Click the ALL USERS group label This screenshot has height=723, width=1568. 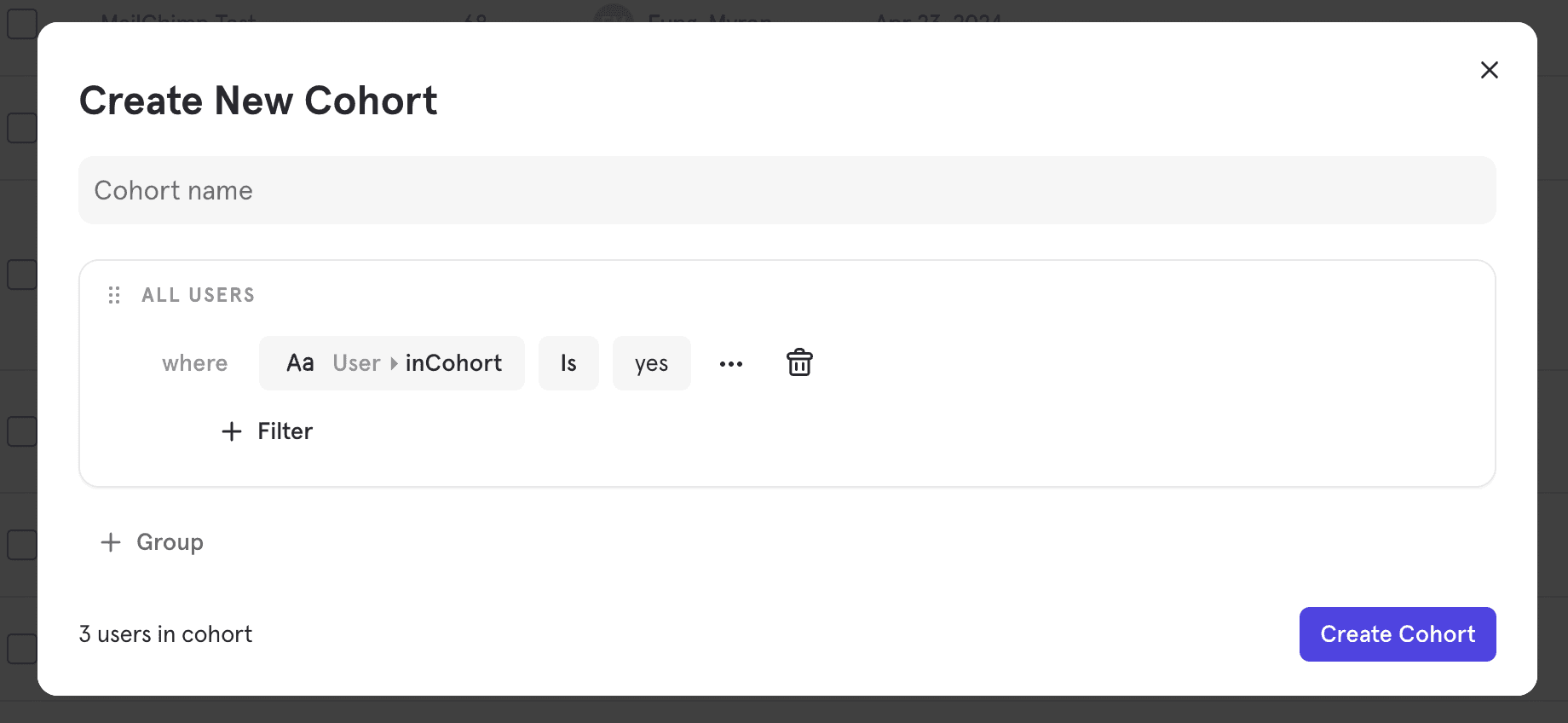[198, 295]
